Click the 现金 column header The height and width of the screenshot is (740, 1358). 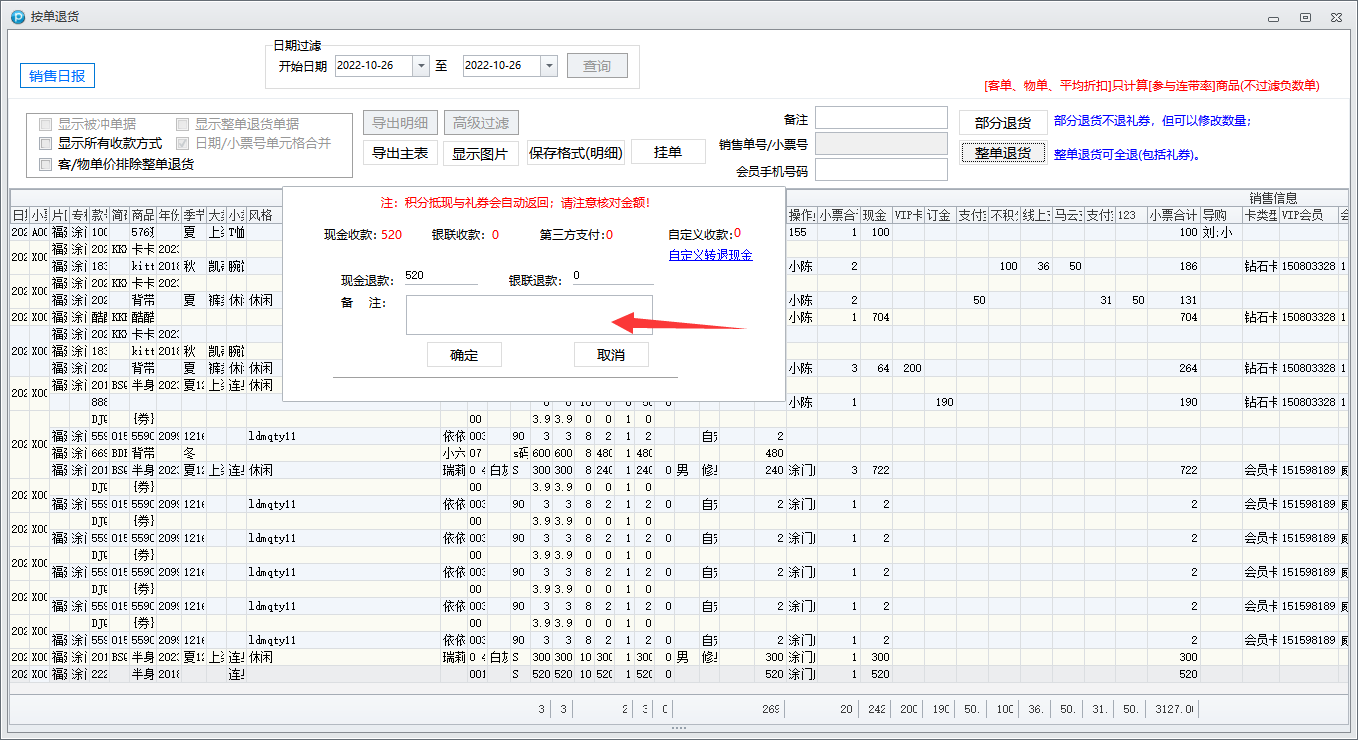click(x=876, y=215)
